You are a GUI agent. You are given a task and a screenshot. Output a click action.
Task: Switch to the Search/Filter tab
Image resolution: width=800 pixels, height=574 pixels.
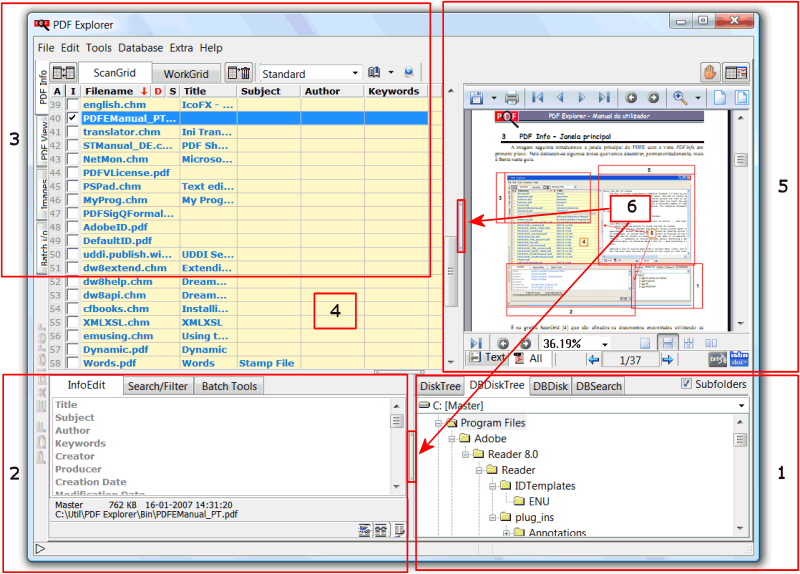tap(158, 386)
